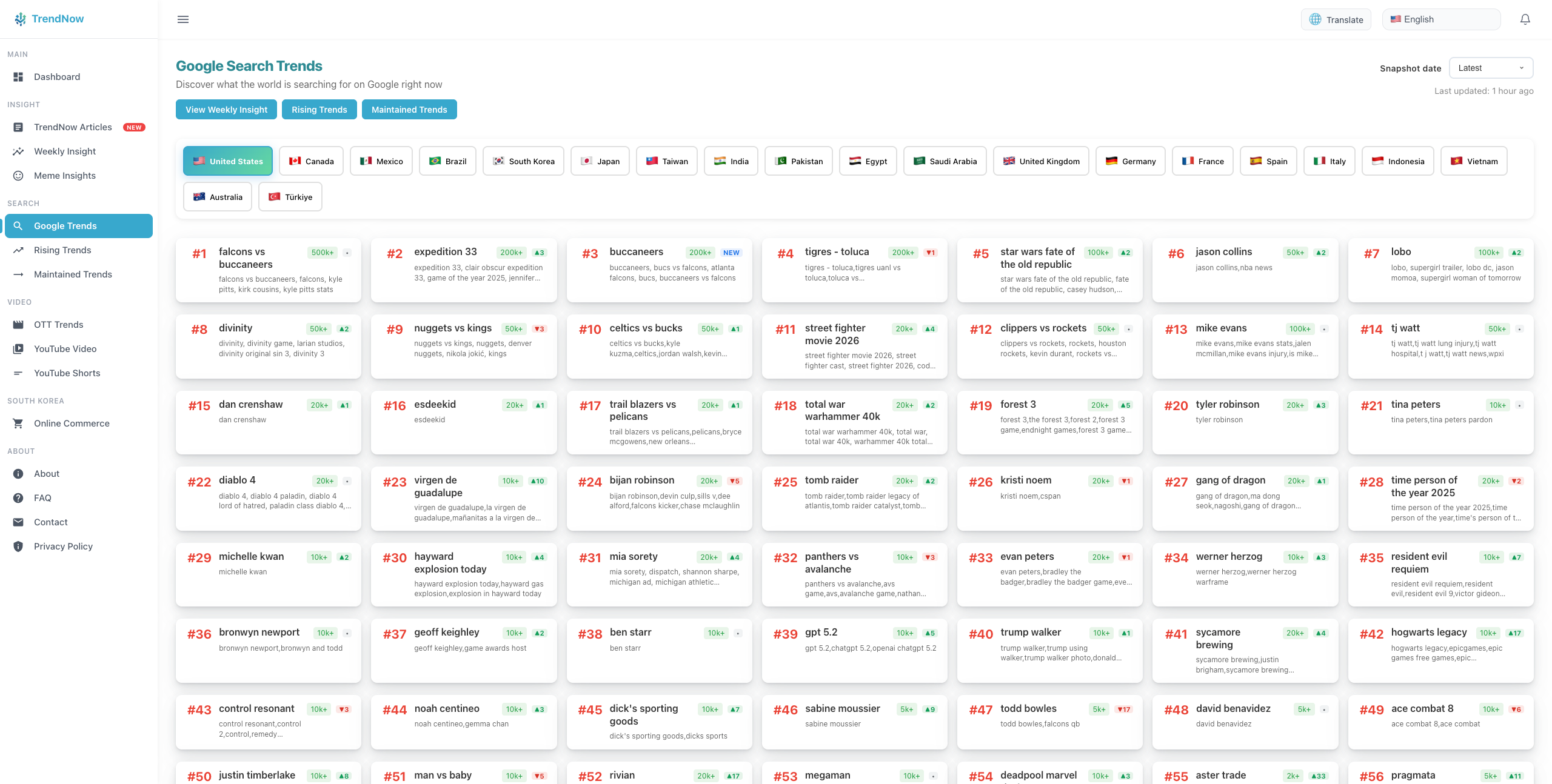Select Online Commerce under South Korea
The width and height of the screenshot is (1552, 784).
pos(72,423)
